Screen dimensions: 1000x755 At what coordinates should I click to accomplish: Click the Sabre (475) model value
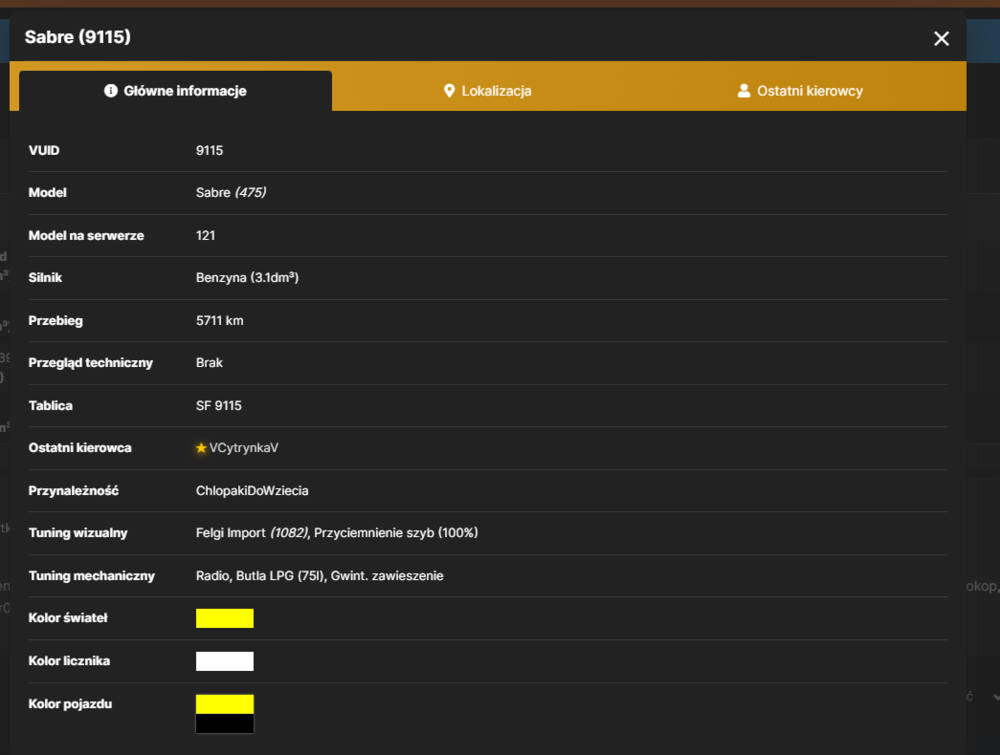231,193
